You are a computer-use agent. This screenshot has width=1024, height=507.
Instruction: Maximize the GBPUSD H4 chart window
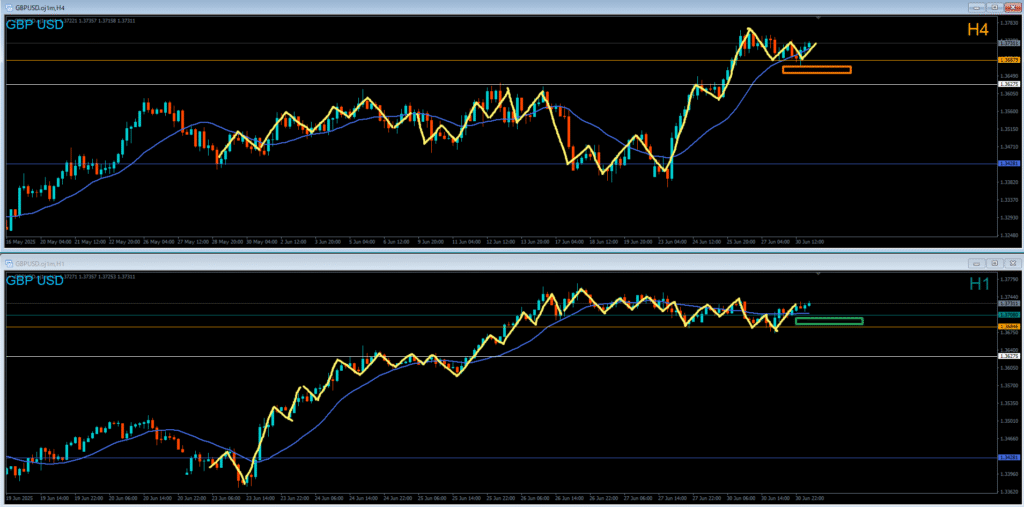[x=995, y=7]
